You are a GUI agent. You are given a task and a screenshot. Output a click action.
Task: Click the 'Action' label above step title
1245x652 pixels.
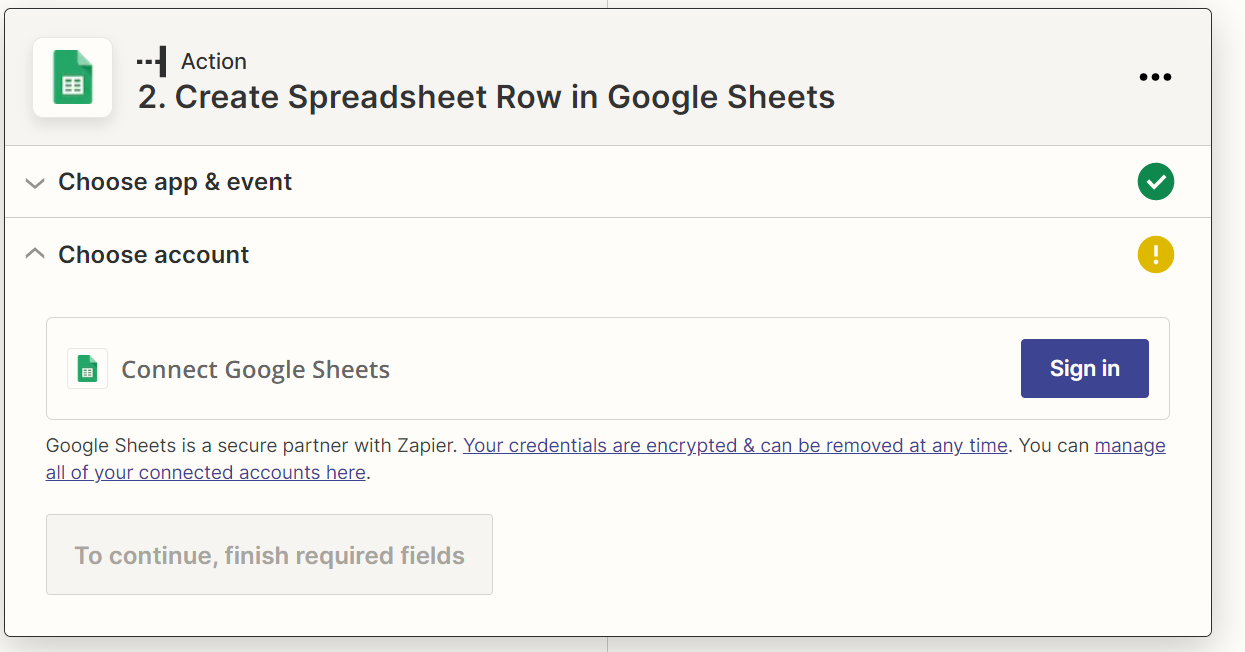tap(213, 61)
